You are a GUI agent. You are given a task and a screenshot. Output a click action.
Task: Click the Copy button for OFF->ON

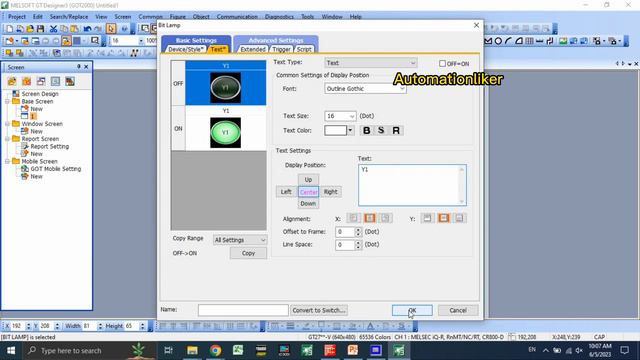click(x=248, y=253)
